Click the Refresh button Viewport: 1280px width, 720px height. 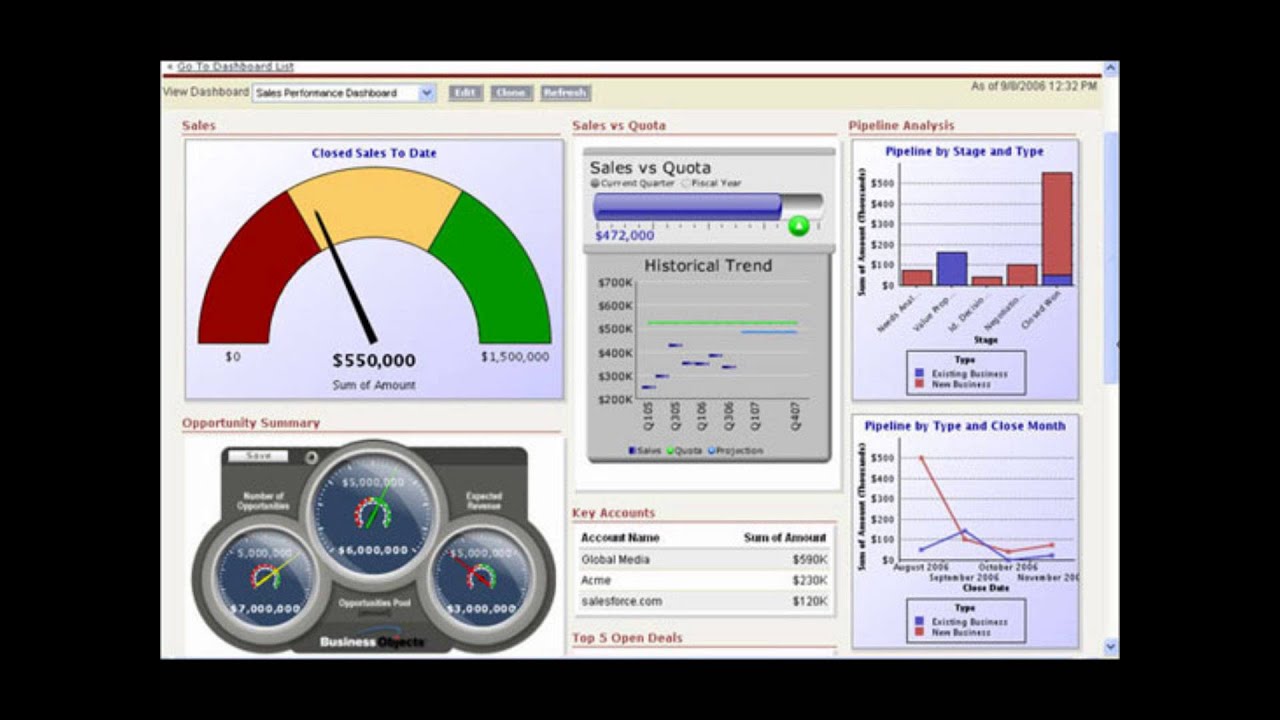click(565, 93)
